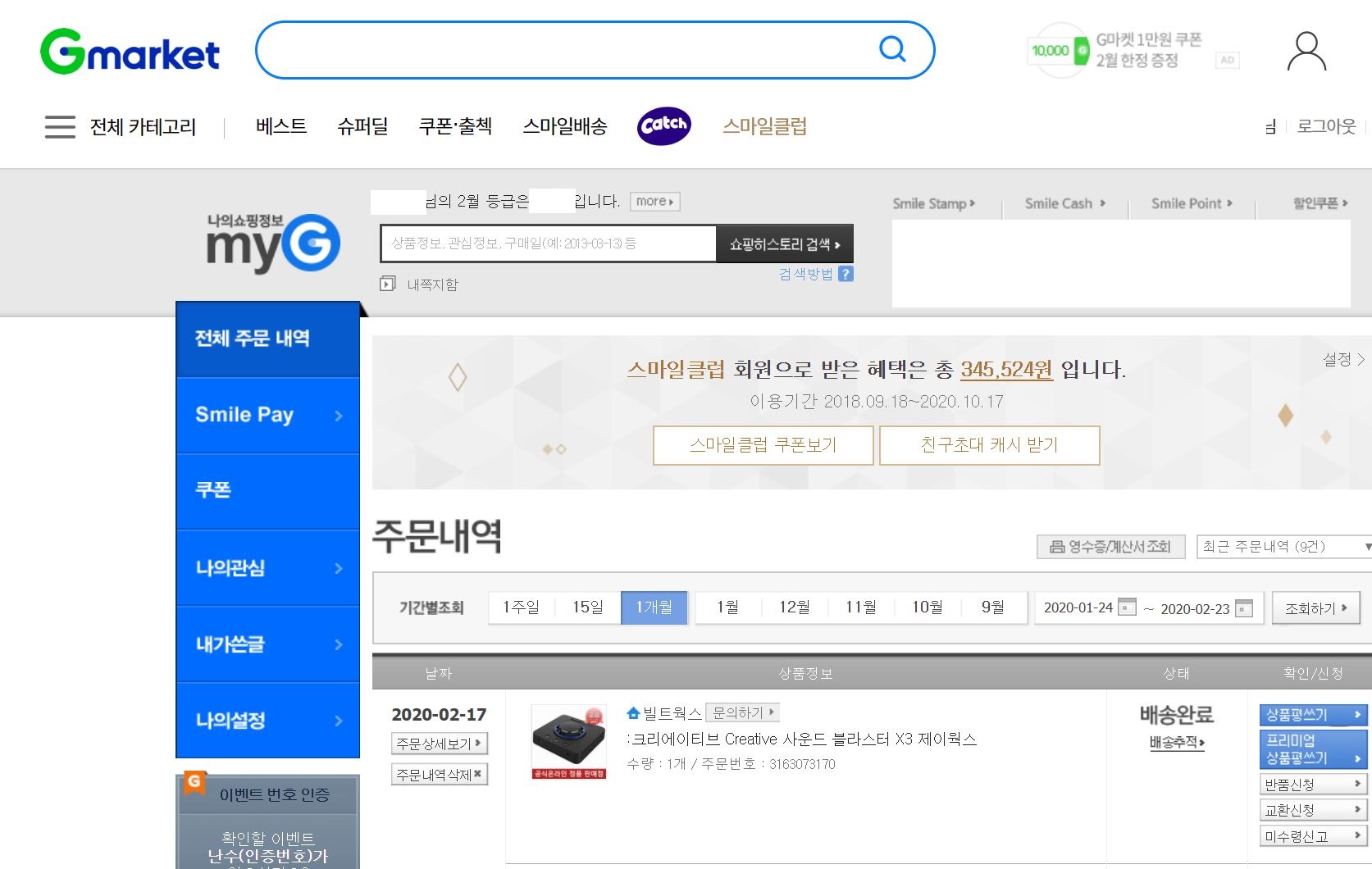Screen dimensions: 1372x869
Task: Select the 15일 period filter
Action: pos(588,607)
